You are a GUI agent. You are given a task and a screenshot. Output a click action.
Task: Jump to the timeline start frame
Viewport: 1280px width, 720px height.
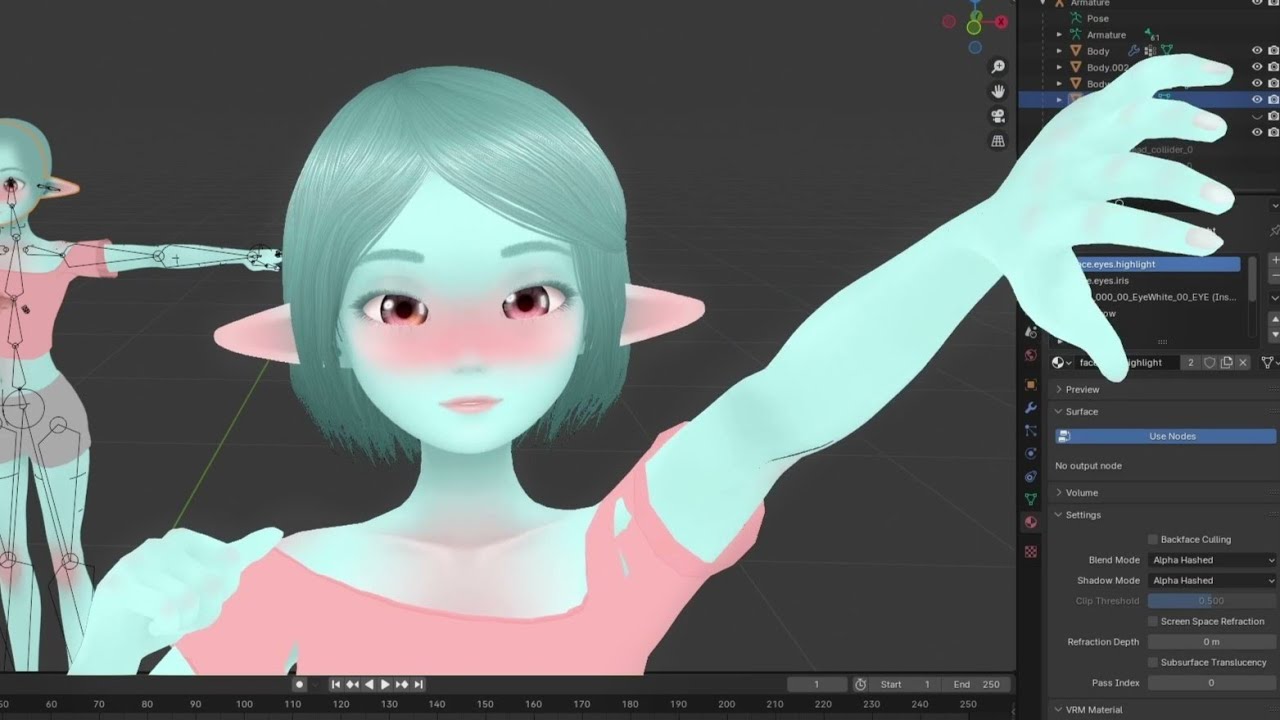tap(336, 684)
